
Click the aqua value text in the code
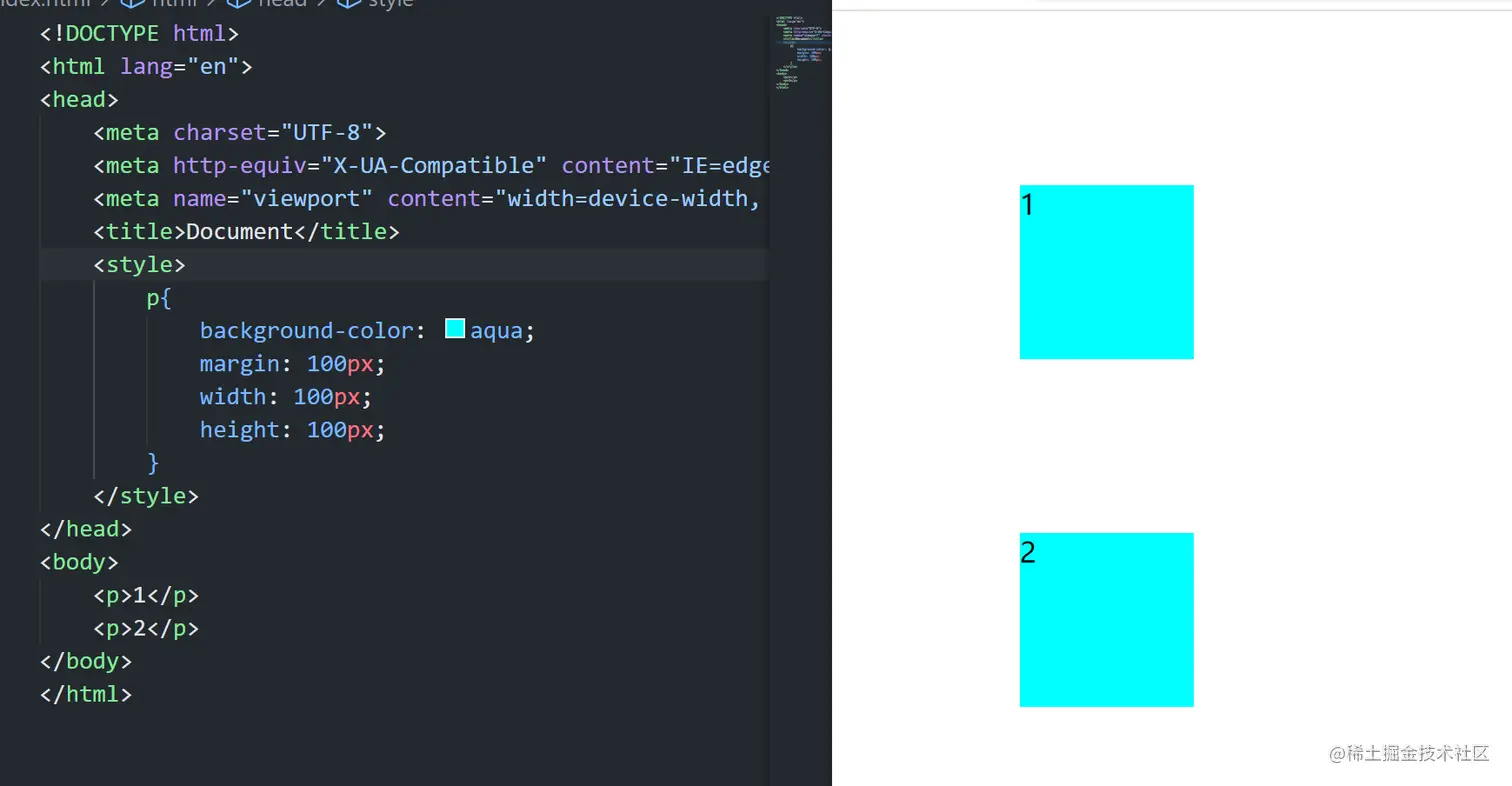pyautogui.click(x=497, y=331)
